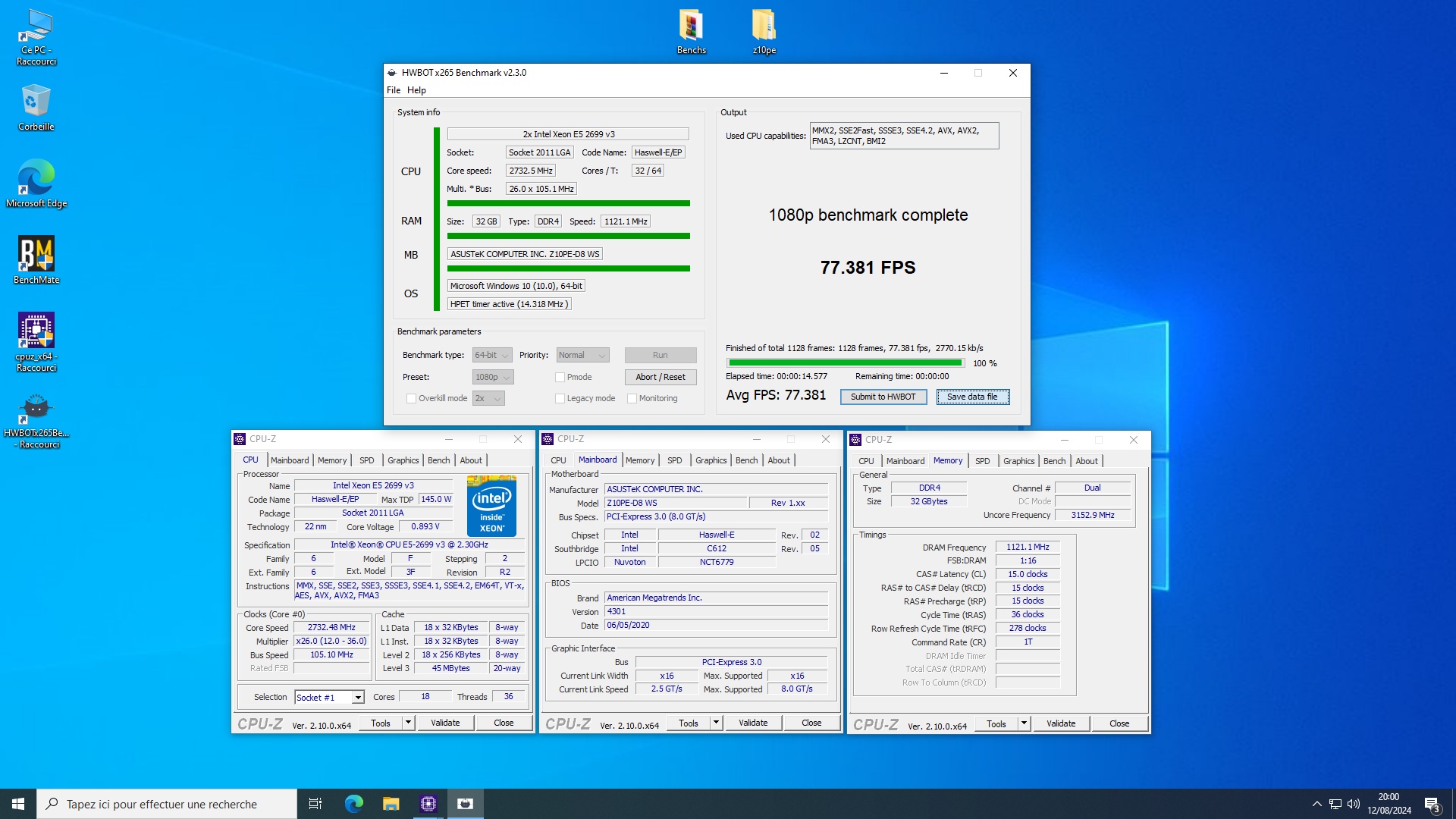
Task: Select Memory tab in CPU-Z Mainboard window
Action: (x=640, y=460)
